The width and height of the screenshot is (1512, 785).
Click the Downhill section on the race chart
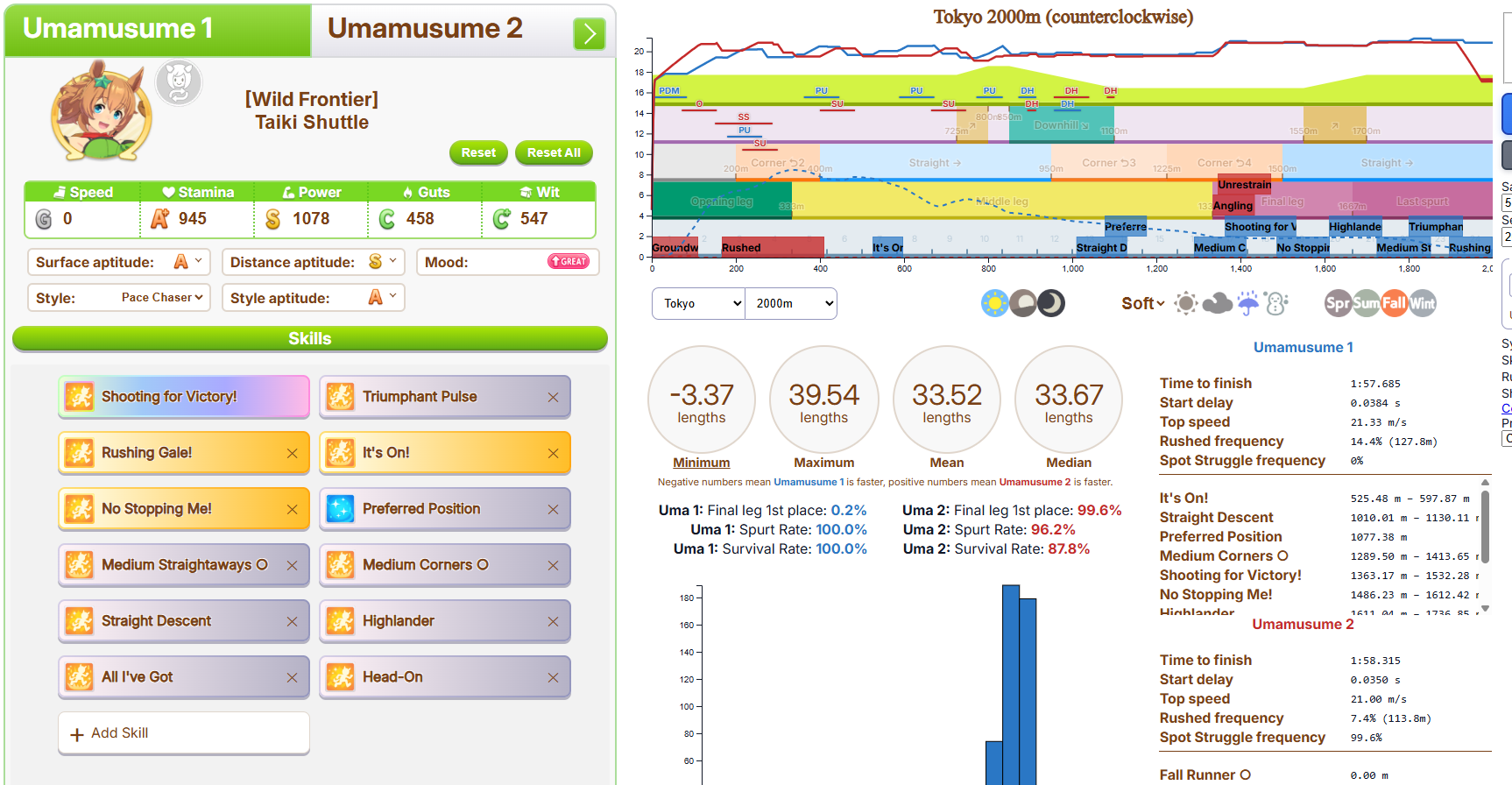pos(1062,125)
